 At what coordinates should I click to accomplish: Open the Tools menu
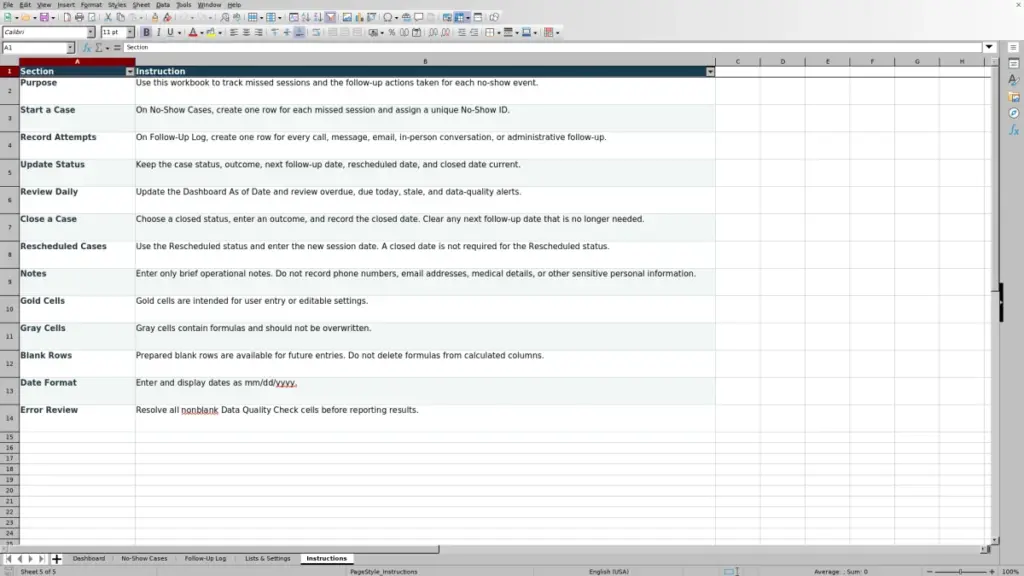coord(184,5)
